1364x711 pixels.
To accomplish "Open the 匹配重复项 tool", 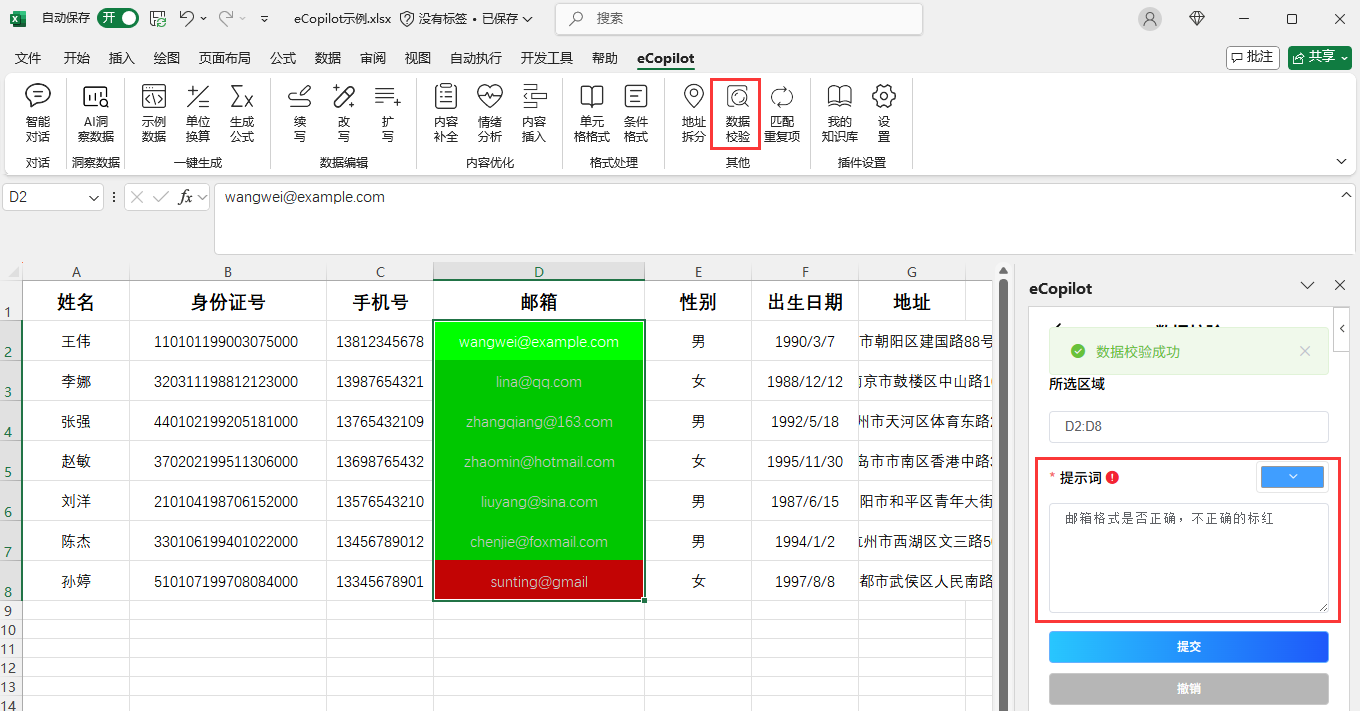I will [x=782, y=113].
